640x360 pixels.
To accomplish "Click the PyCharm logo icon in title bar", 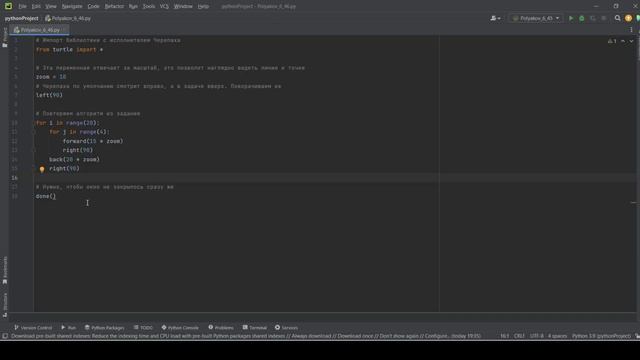I will 8,6.
